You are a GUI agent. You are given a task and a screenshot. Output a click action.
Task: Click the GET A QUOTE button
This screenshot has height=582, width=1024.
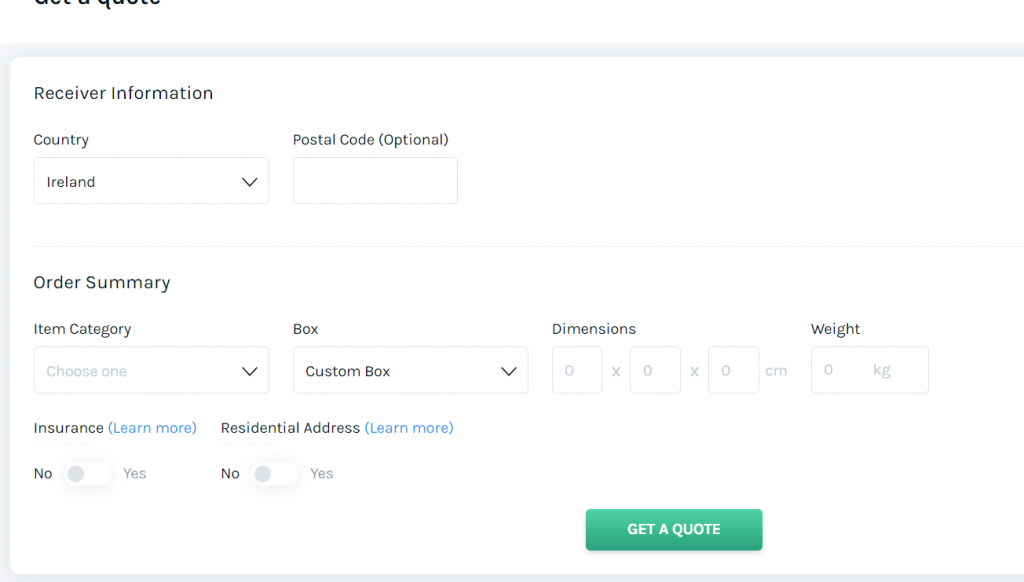tap(674, 530)
